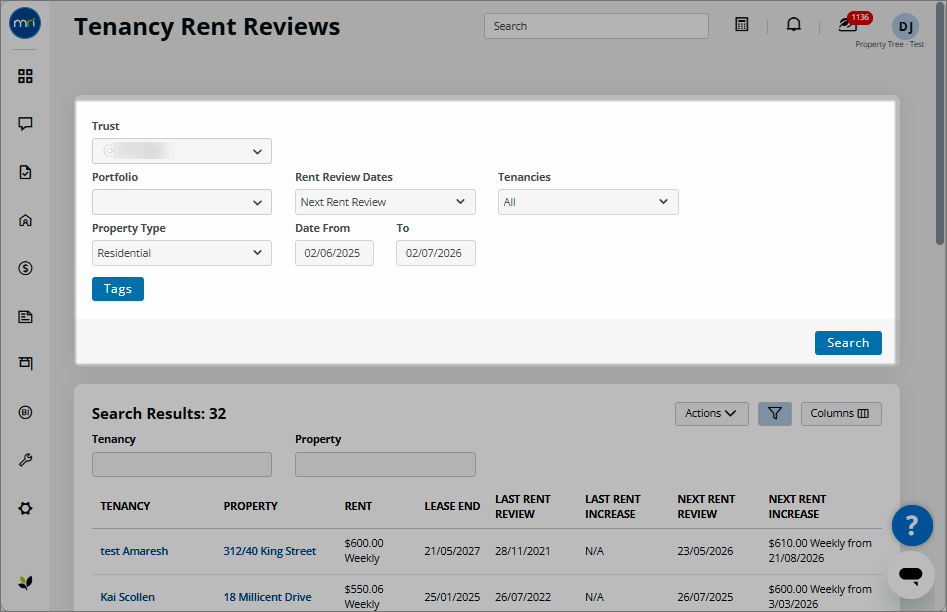Open the messages chat icon in sidebar

(25, 124)
